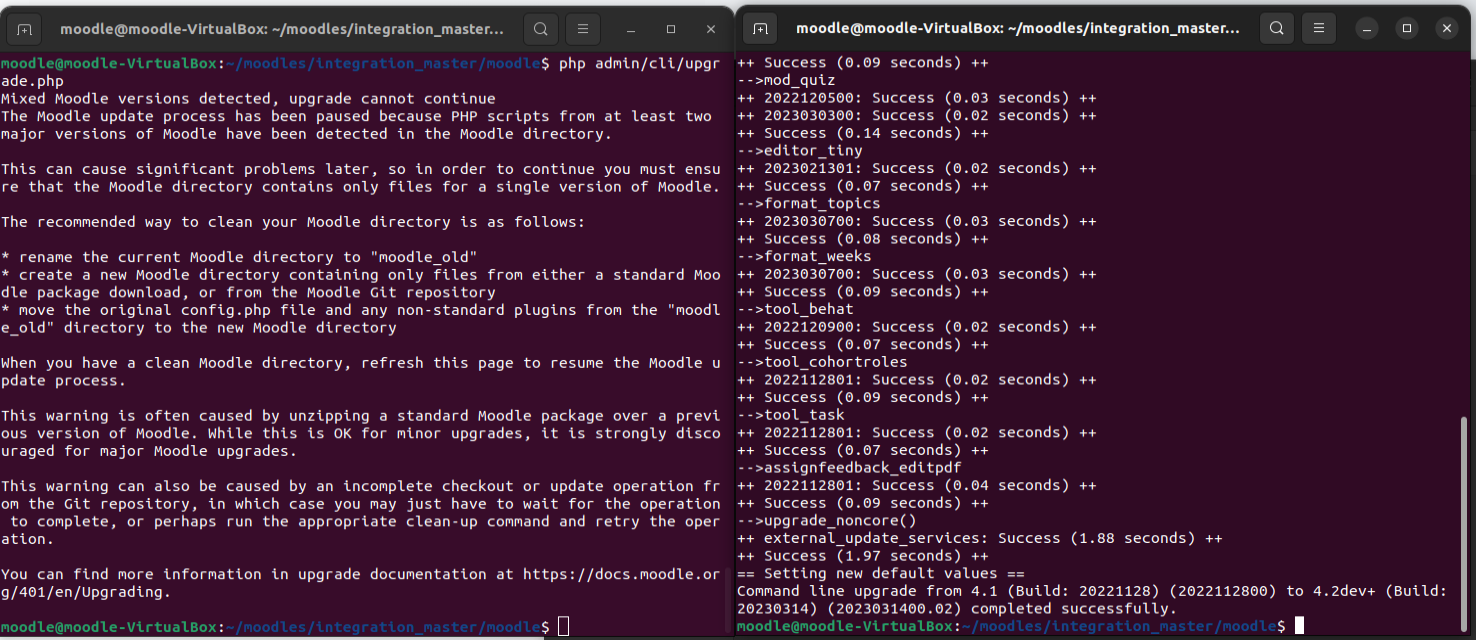This screenshot has height=640, width=1476.
Task: Click the "++ 2022120500: Success (0.03 seconds) ++" line
Action: point(917,98)
